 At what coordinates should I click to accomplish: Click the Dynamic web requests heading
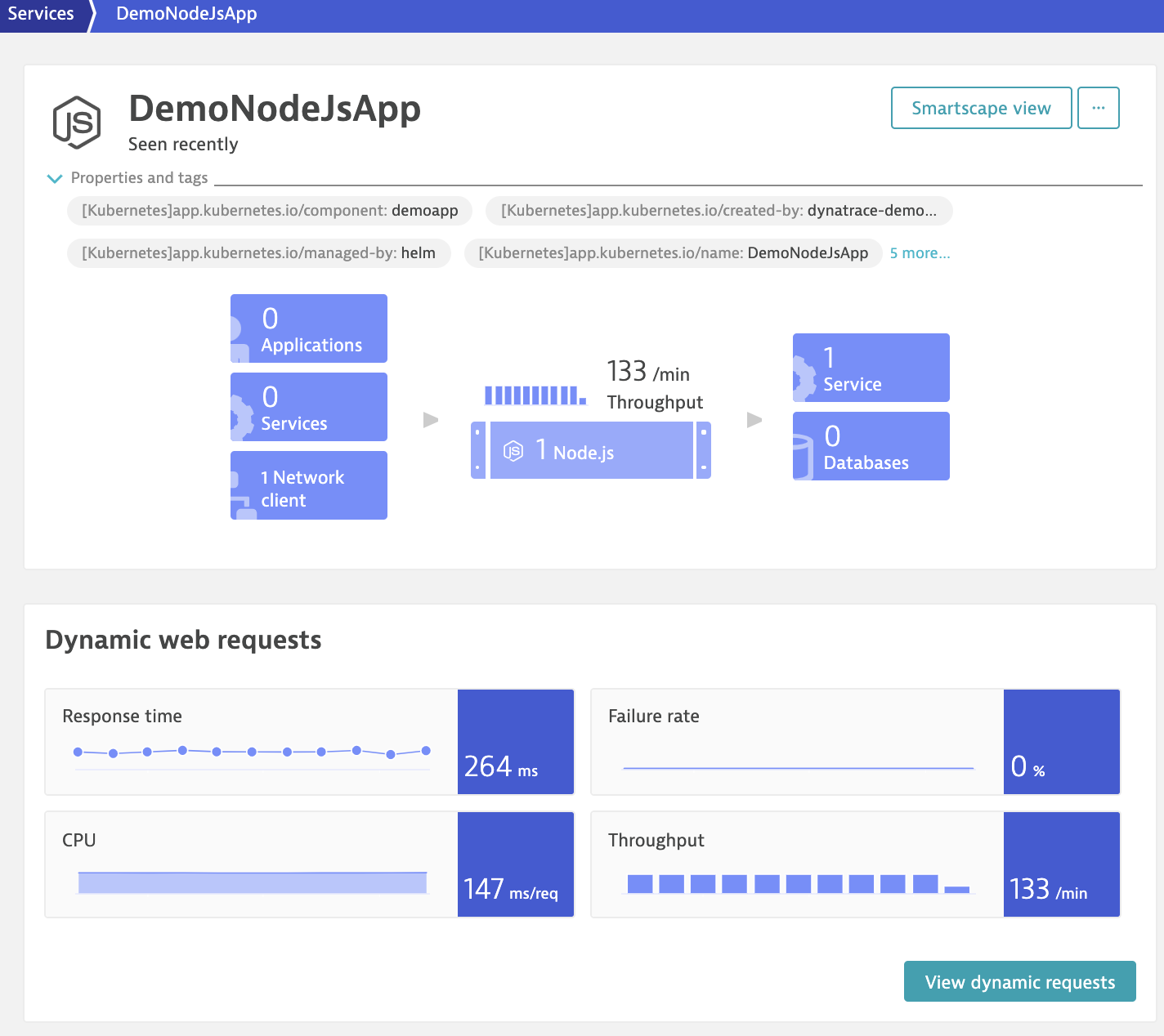[183, 640]
